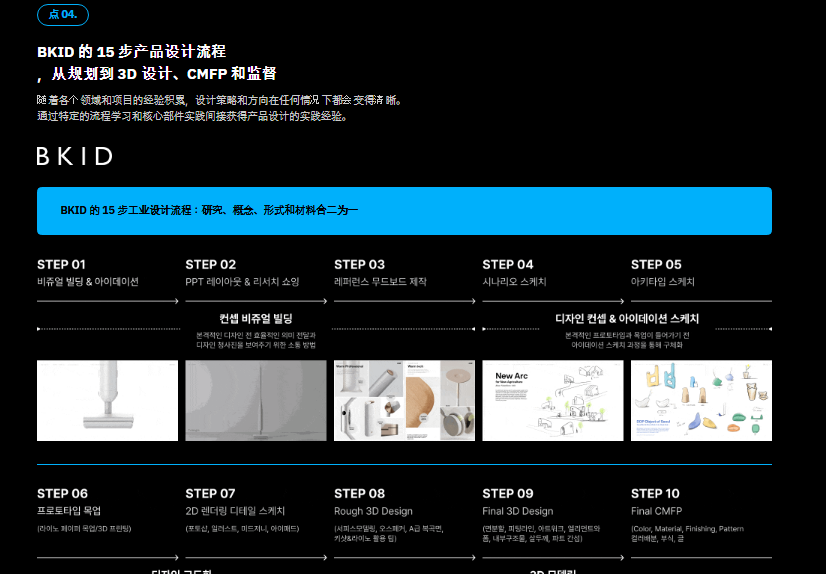Screen dimensions: 826x574
Task: Click the 레퍼런스 무드보드 제작 subtitle
Action: coord(380,282)
